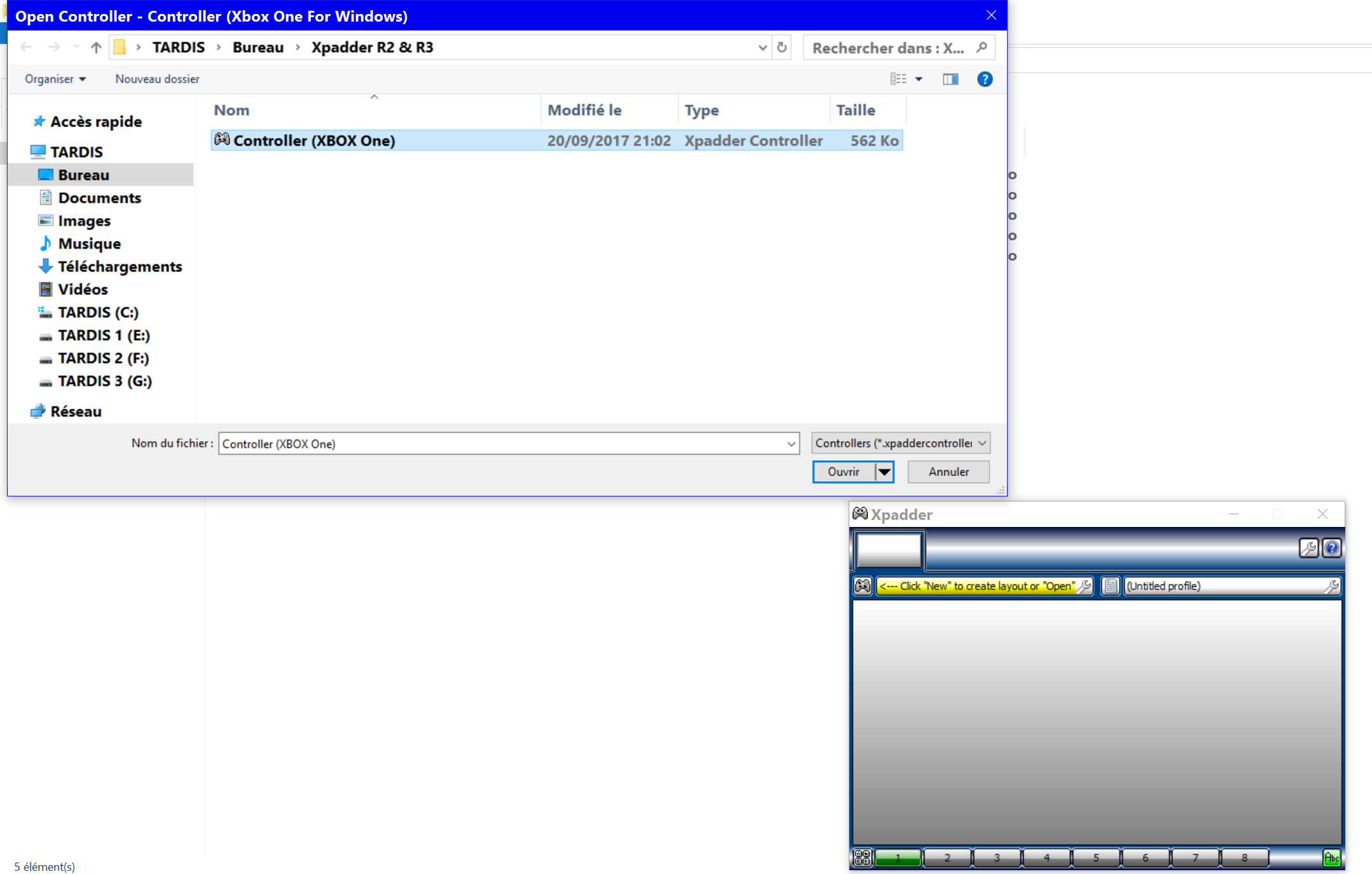The image size is (1372, 874).
Task: Open Téléchargements in the navigation pane
Action: tap(120, 266)
